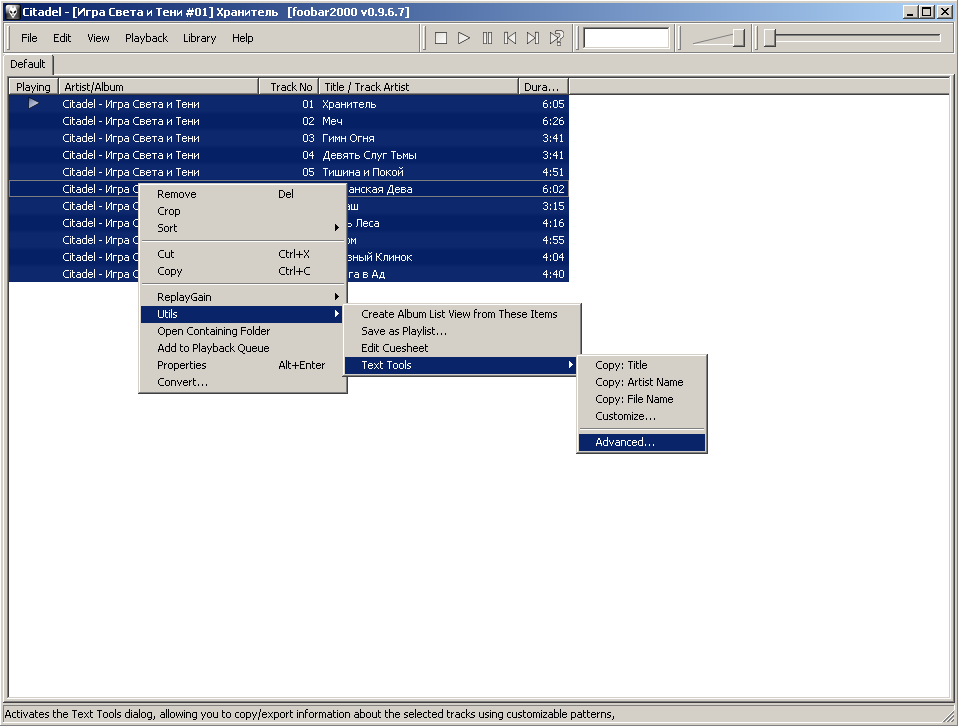Choose Customize… in Text Tools
Screen dimensions: 958x726
(x=642, y=417)
